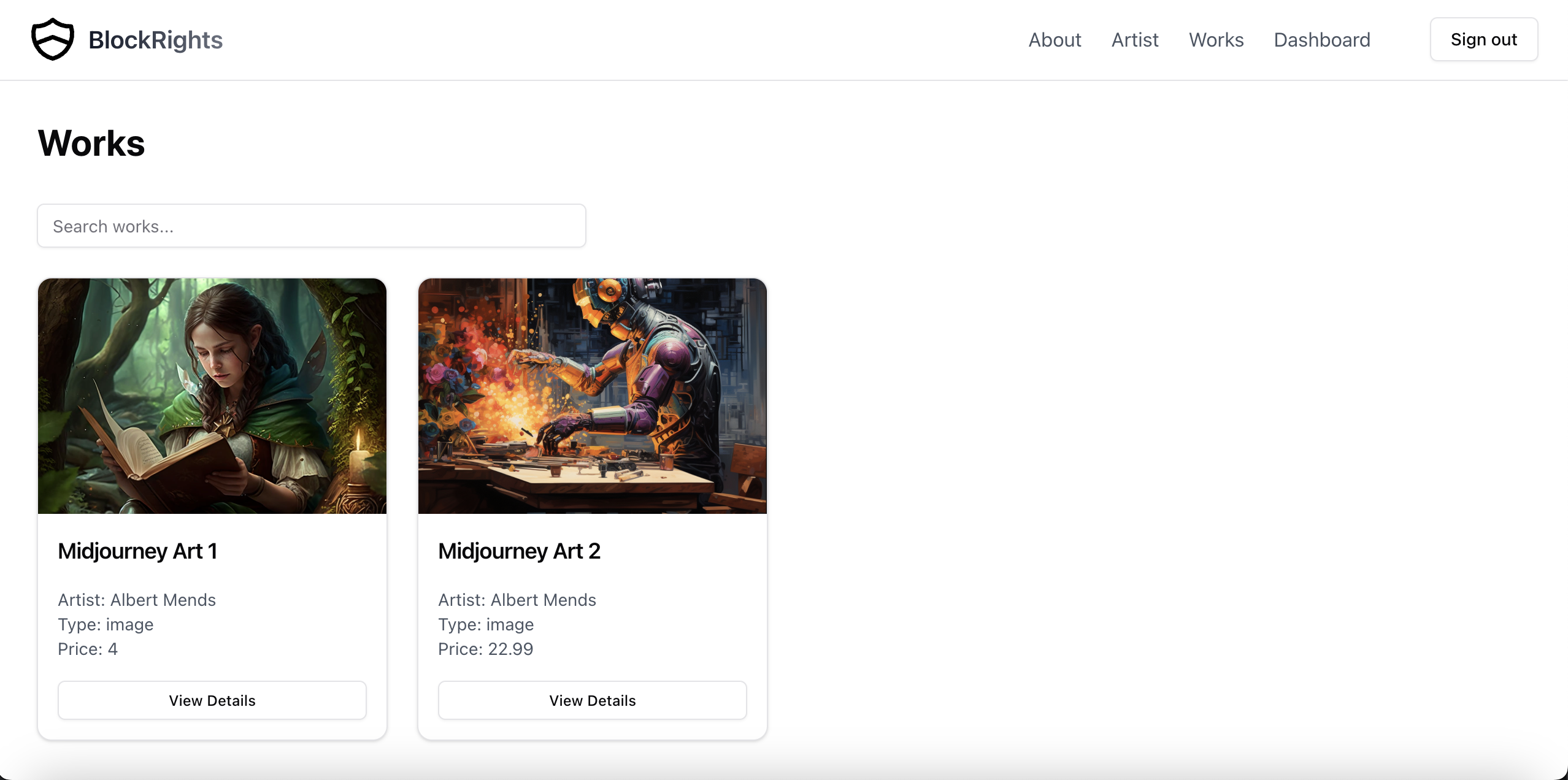Click Artist: Albert Mends on first card

point(137,600)
